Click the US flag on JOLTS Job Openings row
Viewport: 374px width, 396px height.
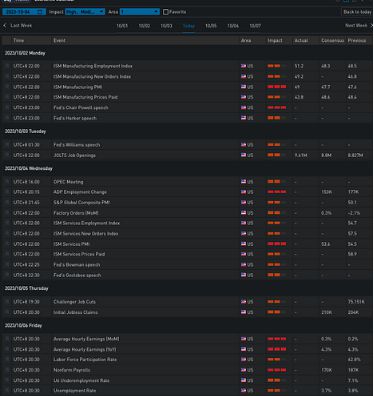click(x=243, y=155)
